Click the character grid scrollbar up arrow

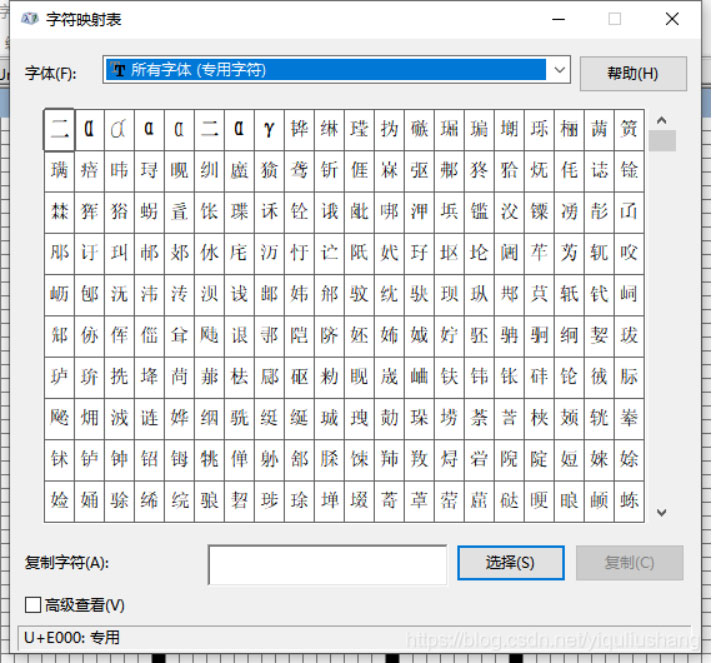661,121
